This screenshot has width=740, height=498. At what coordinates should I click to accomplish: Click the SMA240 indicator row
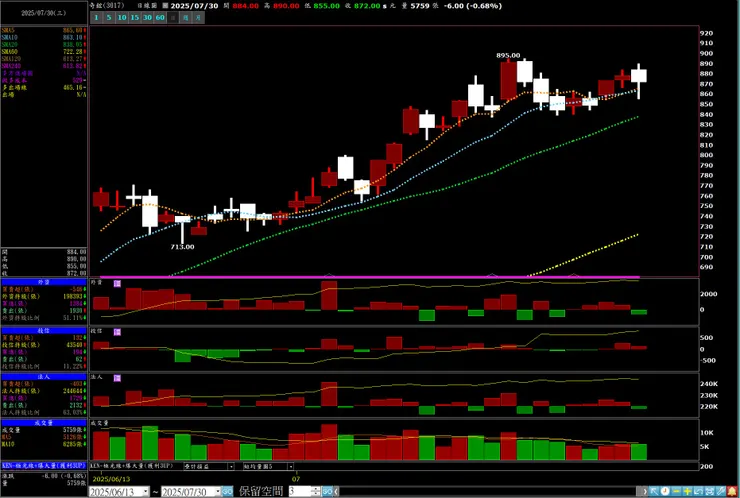coord(44,66)
